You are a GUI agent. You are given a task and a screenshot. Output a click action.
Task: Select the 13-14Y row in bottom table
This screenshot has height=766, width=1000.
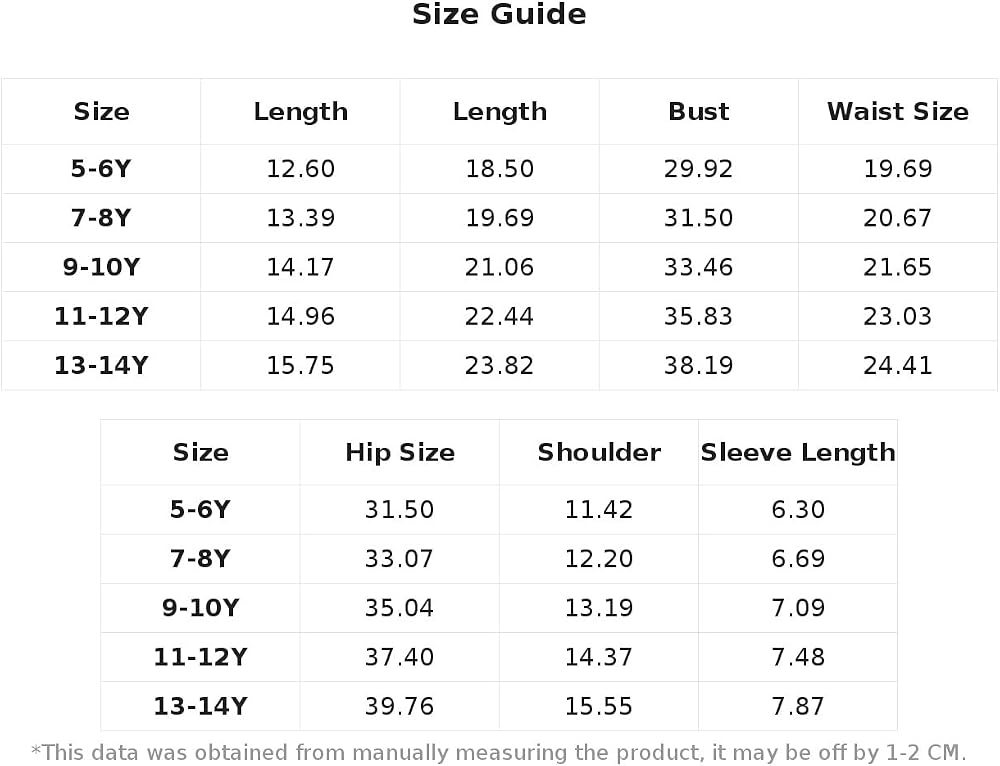pos(499,706)
